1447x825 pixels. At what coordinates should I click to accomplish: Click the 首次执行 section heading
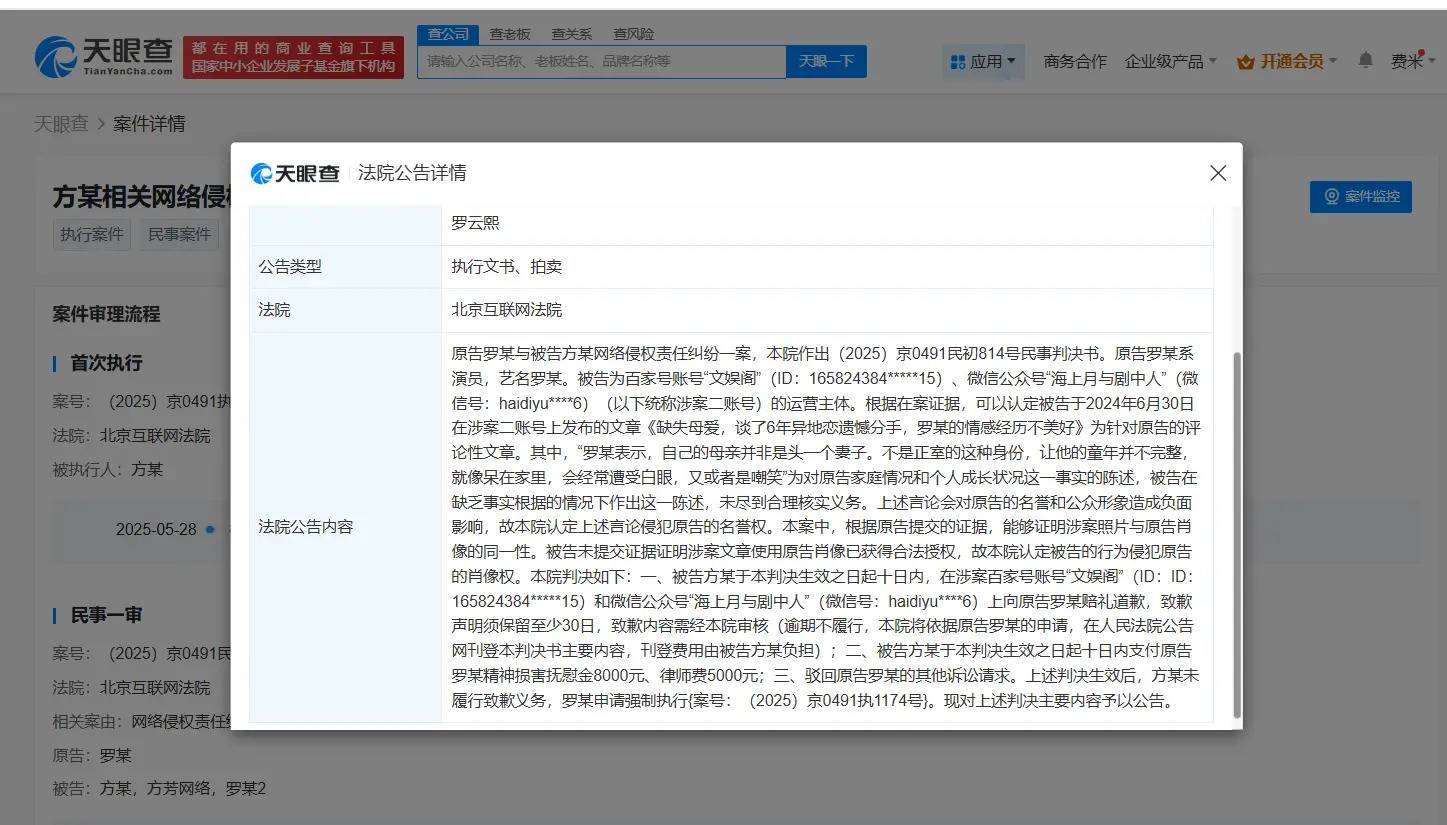pyautogui.click(x=106, y=363)
